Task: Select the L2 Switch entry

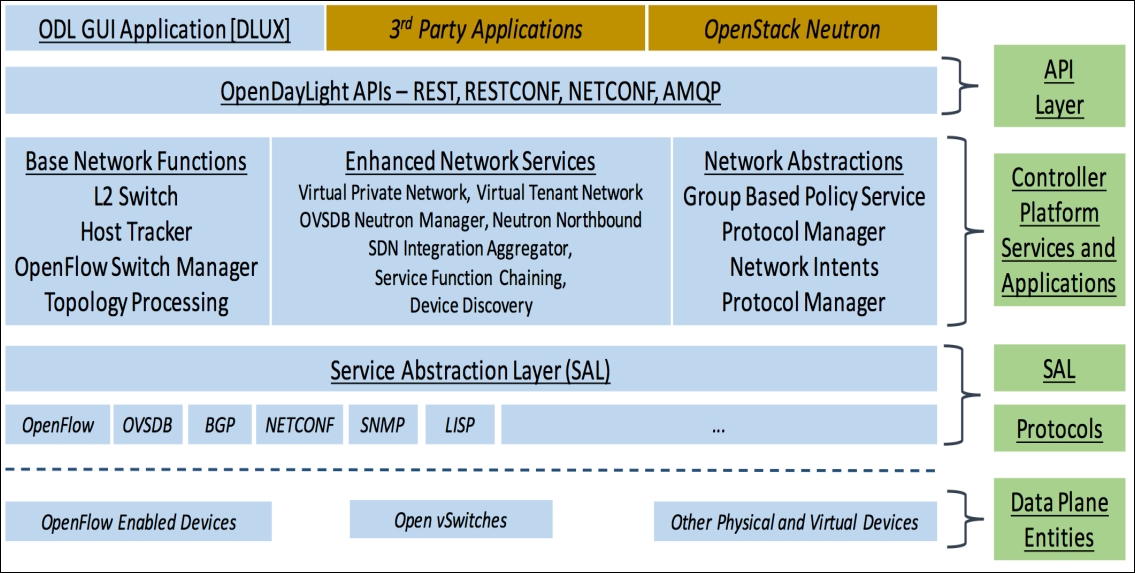Action: point(136,196)
